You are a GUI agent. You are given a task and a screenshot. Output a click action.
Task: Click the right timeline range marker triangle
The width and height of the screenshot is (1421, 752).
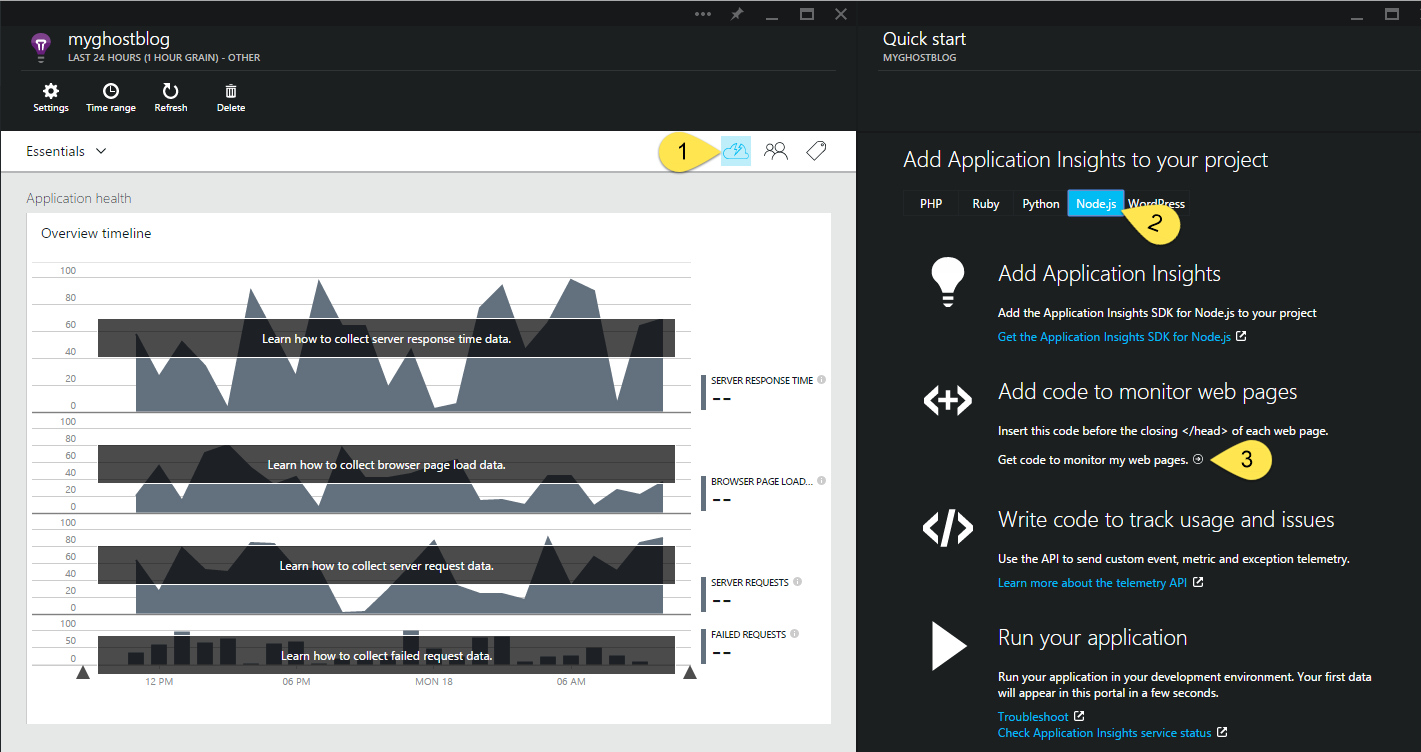point(689,673)
